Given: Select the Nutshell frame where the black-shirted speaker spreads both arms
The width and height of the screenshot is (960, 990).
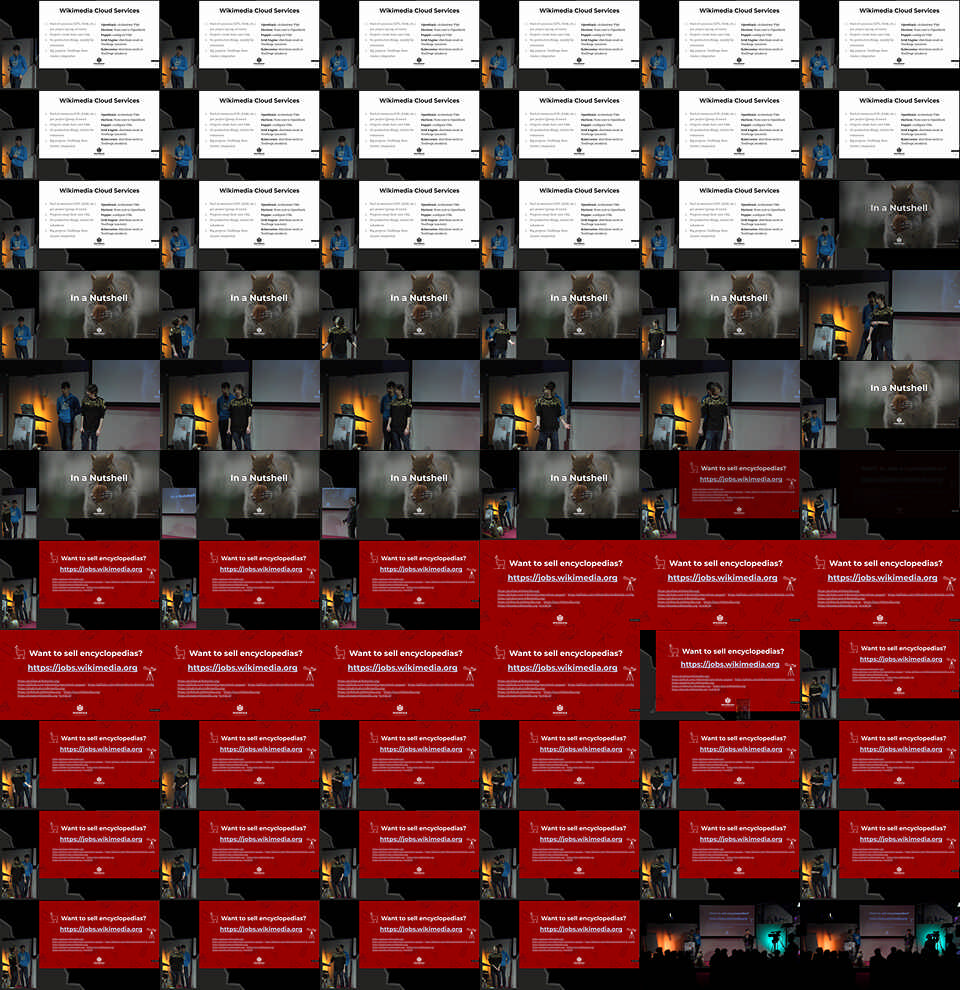Looking at the screenshot, I should 400,315.
